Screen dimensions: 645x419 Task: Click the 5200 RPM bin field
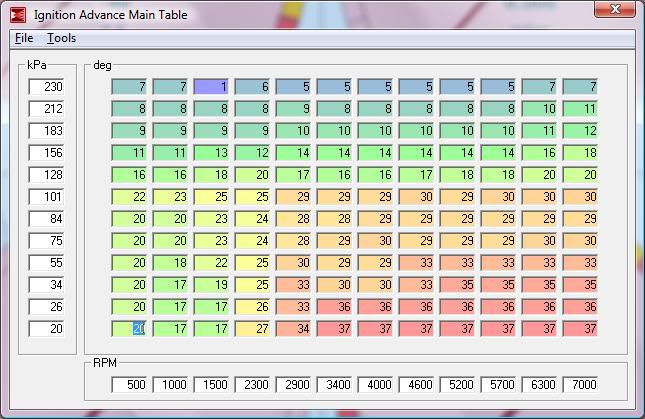(457, 385)
